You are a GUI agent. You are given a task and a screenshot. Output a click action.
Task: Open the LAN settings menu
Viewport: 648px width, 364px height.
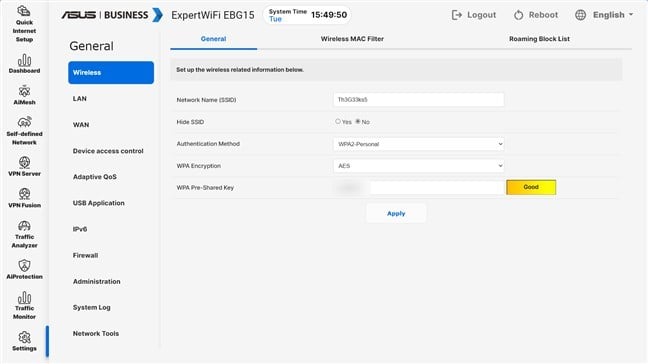coord(80,99)
